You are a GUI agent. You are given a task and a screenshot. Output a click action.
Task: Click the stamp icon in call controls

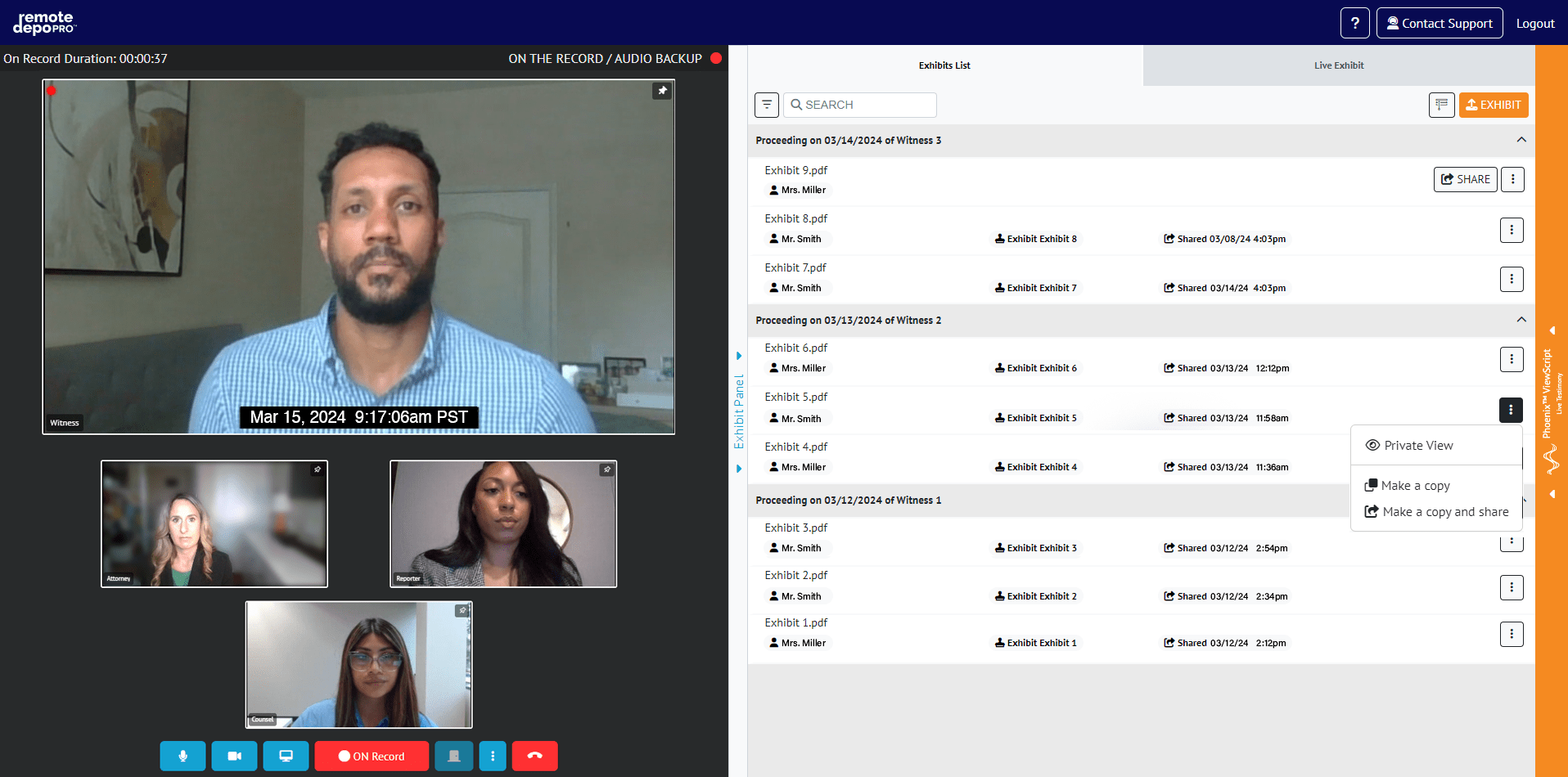pyautogui.click(x=454, y=756)
